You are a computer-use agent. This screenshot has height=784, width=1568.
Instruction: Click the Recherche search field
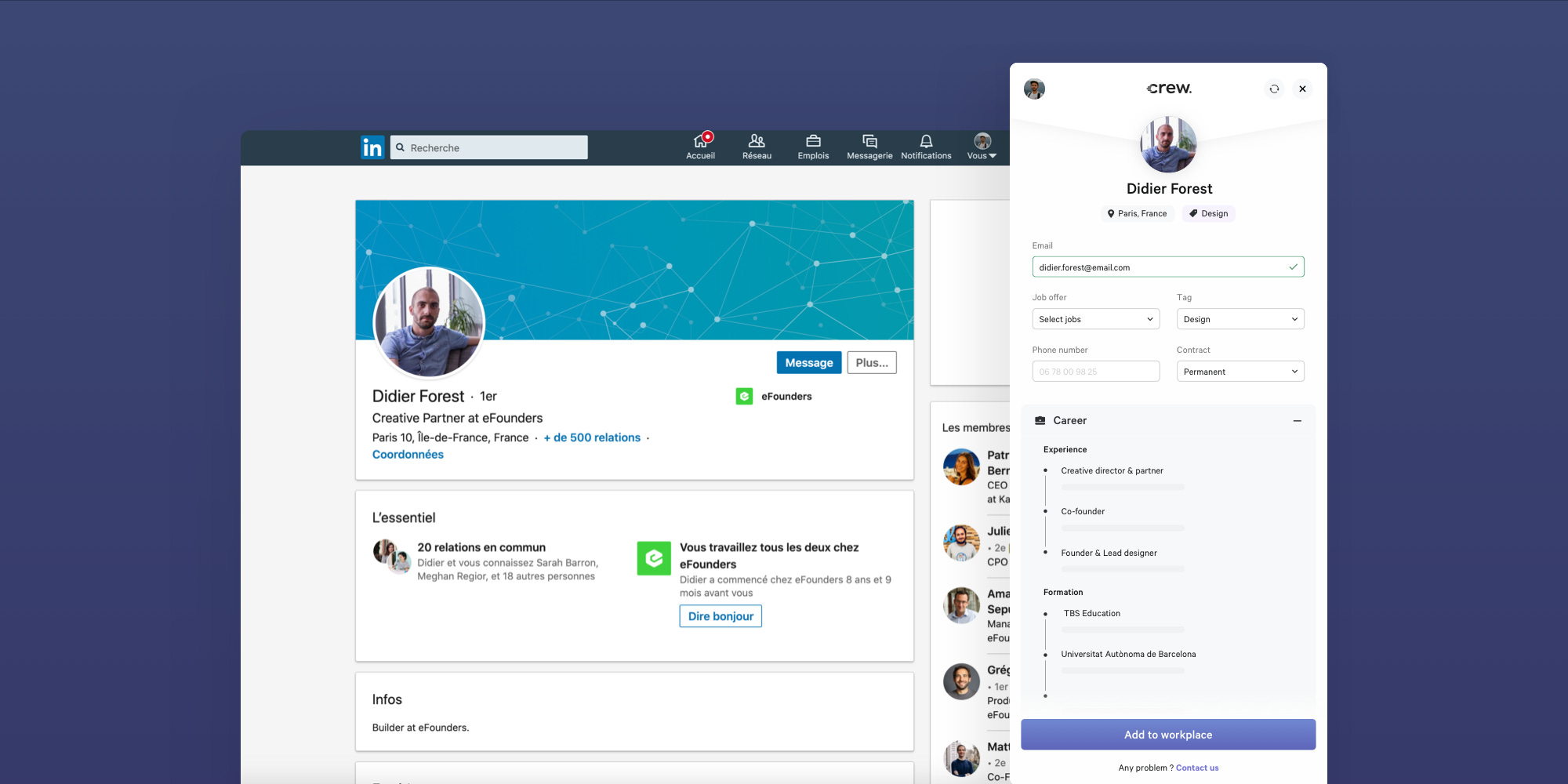[489, 147]
